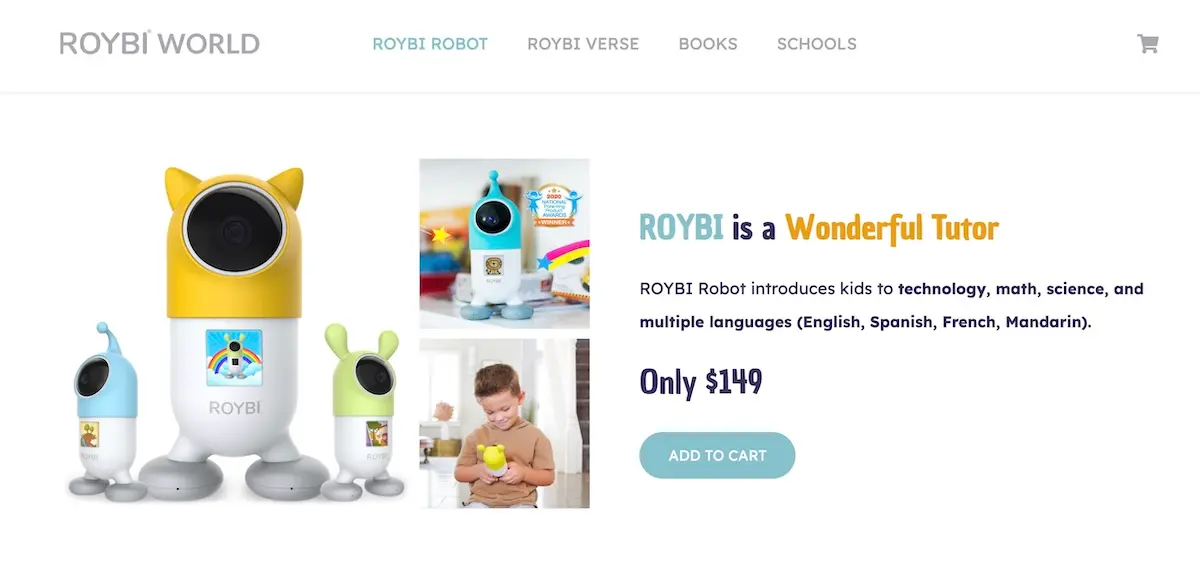Click the small green bunny-eared robot

[363, 412]
